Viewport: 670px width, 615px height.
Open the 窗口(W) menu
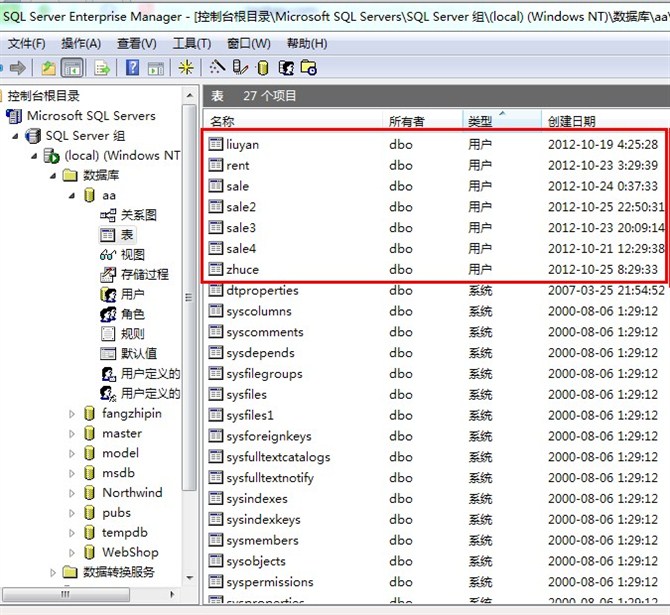(x=249, y=44)
